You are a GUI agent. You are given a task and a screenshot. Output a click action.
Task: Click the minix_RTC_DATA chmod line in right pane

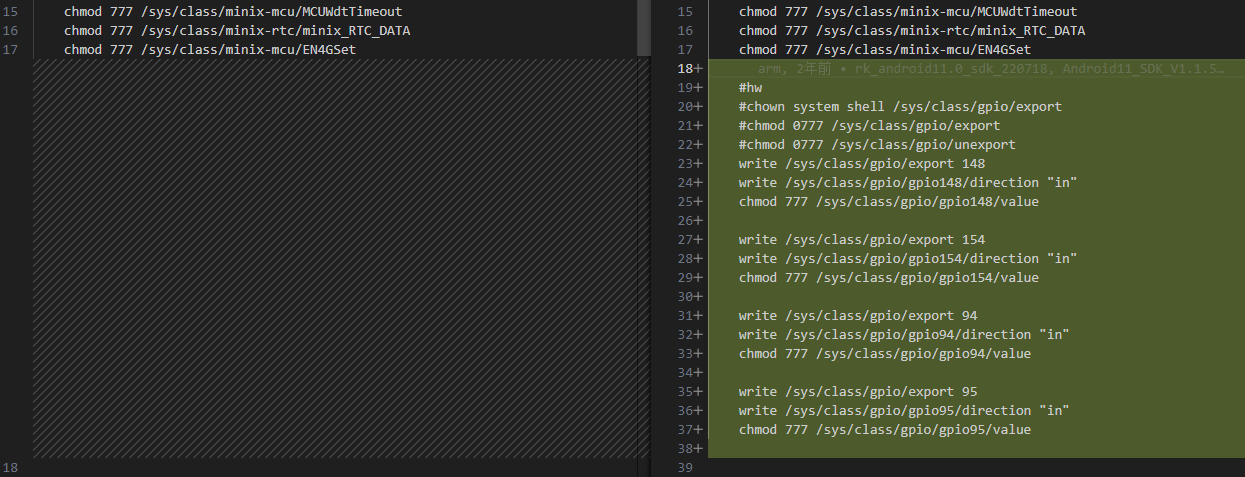(x=912, y=31)
